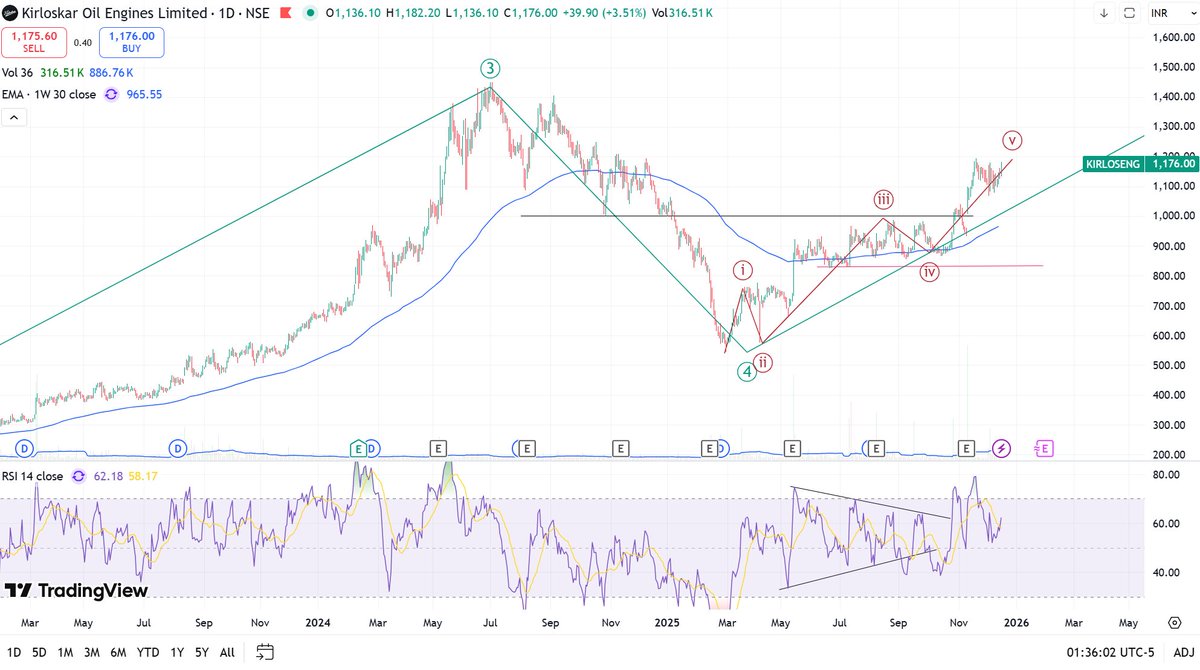Click the 0.40 spread value

coord(83,42)
